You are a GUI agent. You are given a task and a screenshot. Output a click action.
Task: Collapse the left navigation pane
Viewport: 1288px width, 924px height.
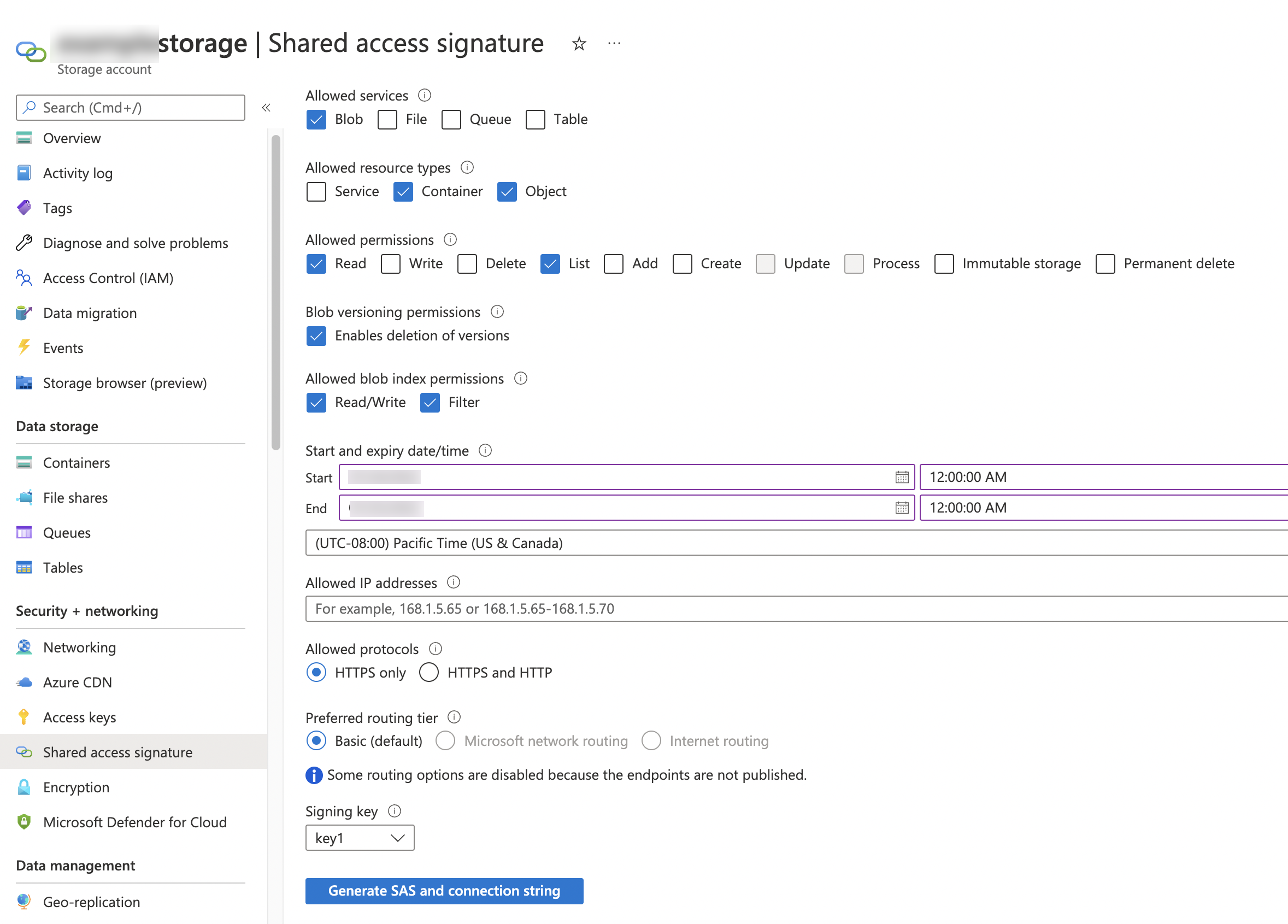[265, 107]
